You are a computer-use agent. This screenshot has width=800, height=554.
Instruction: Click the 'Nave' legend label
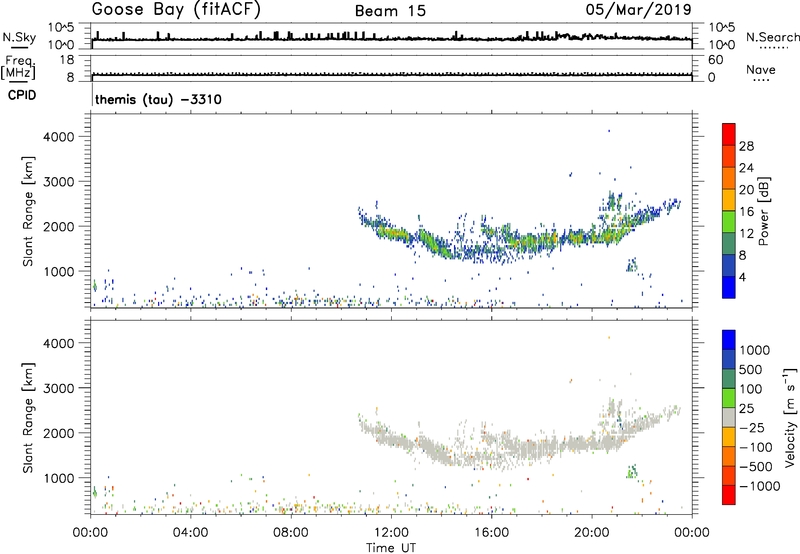tap(760, 70)
